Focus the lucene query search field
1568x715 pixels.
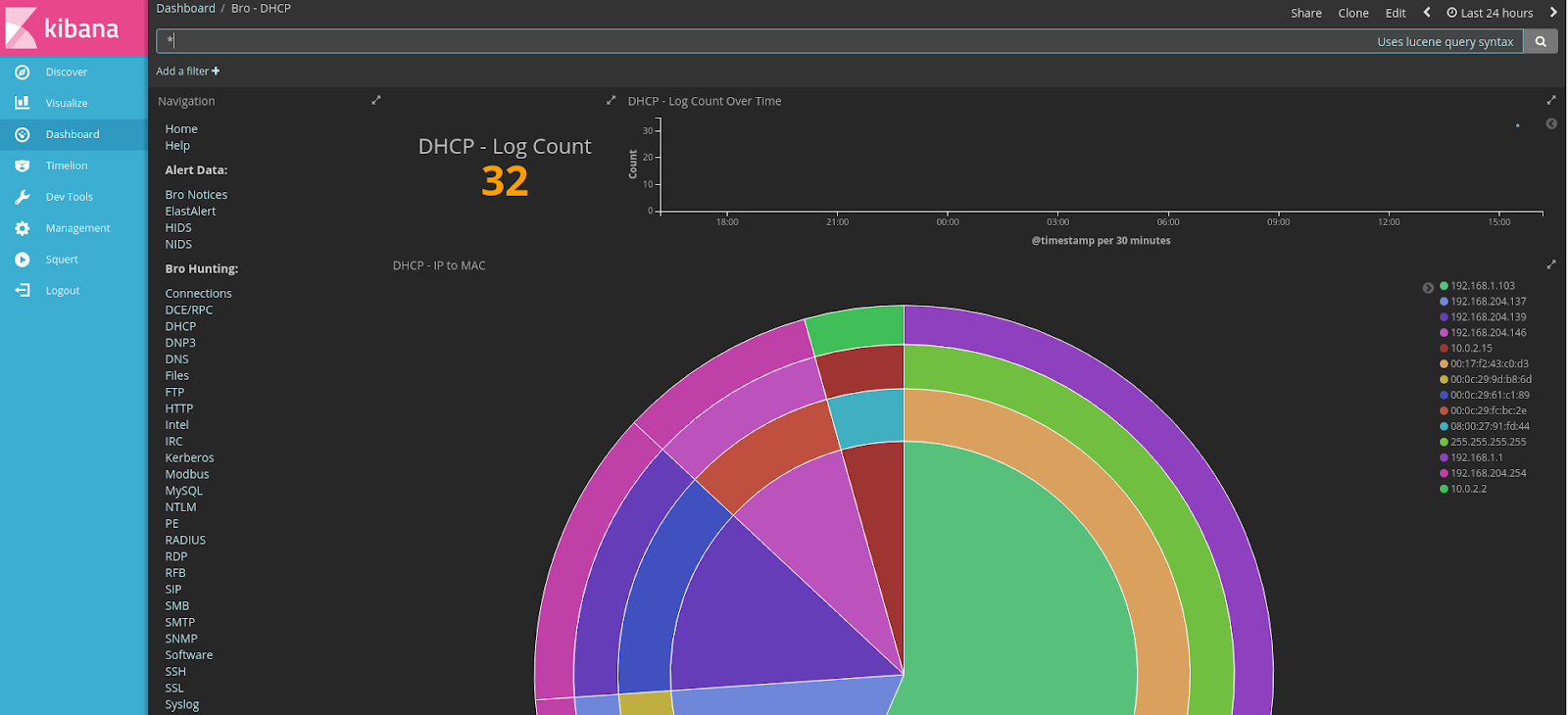pos(764,41)
